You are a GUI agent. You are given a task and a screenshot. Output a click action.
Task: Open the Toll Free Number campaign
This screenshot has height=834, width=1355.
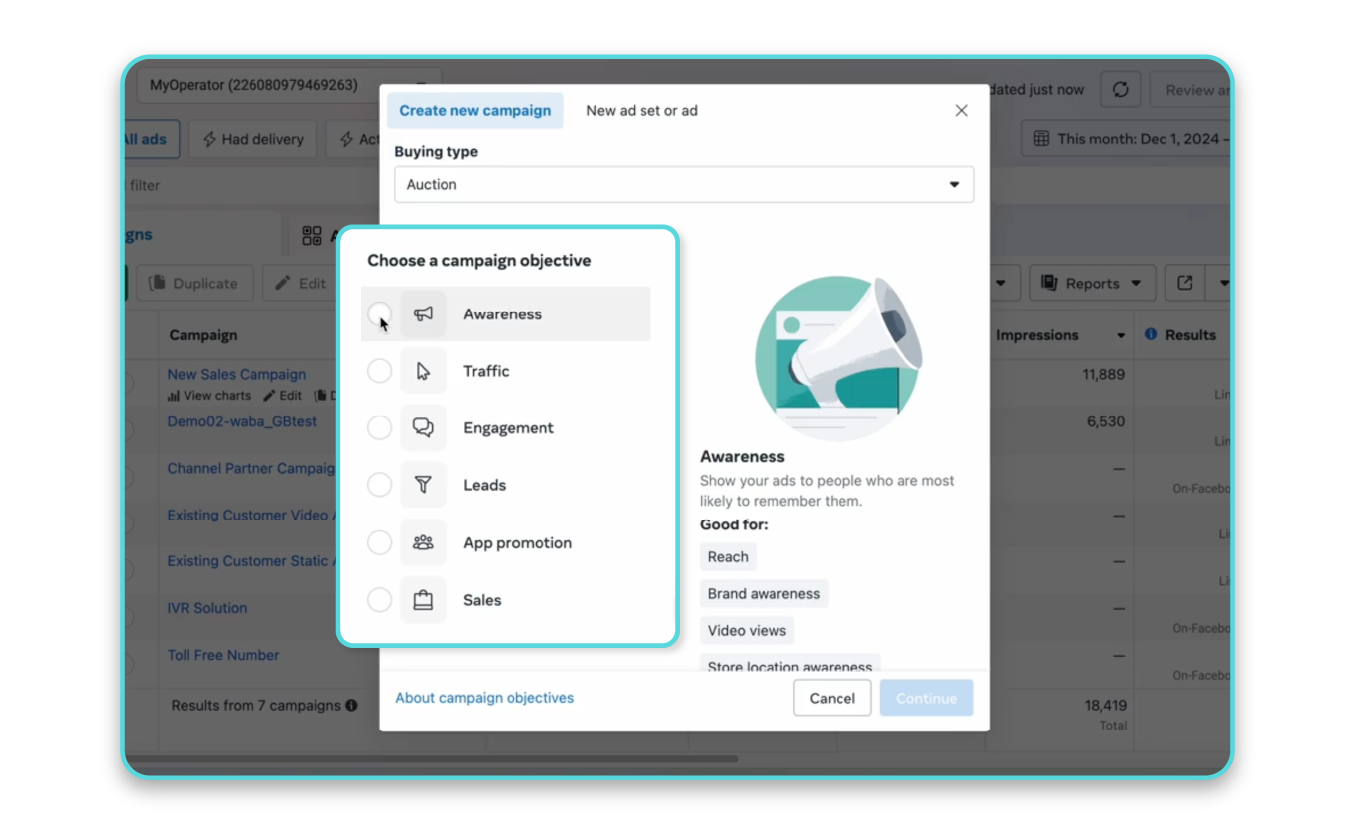[x=223, y=656]
